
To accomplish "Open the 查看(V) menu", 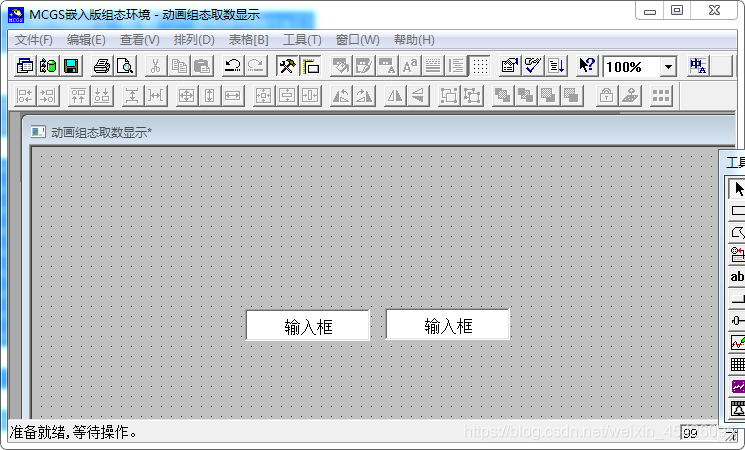I will click(140, 40).
